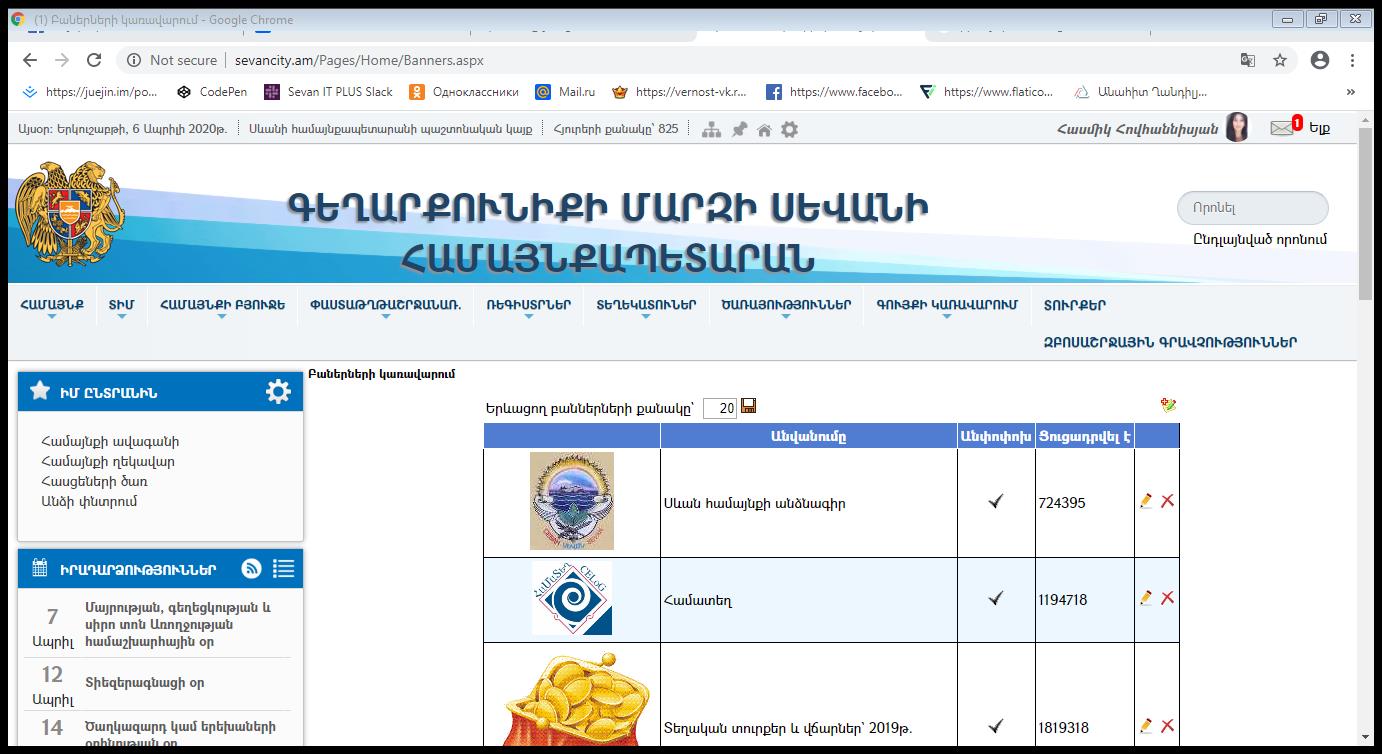The height and width of the screenshot is (754, 1382).
Task: Open the Տիեզերագնացի օր event
Action: pos(145,683)
